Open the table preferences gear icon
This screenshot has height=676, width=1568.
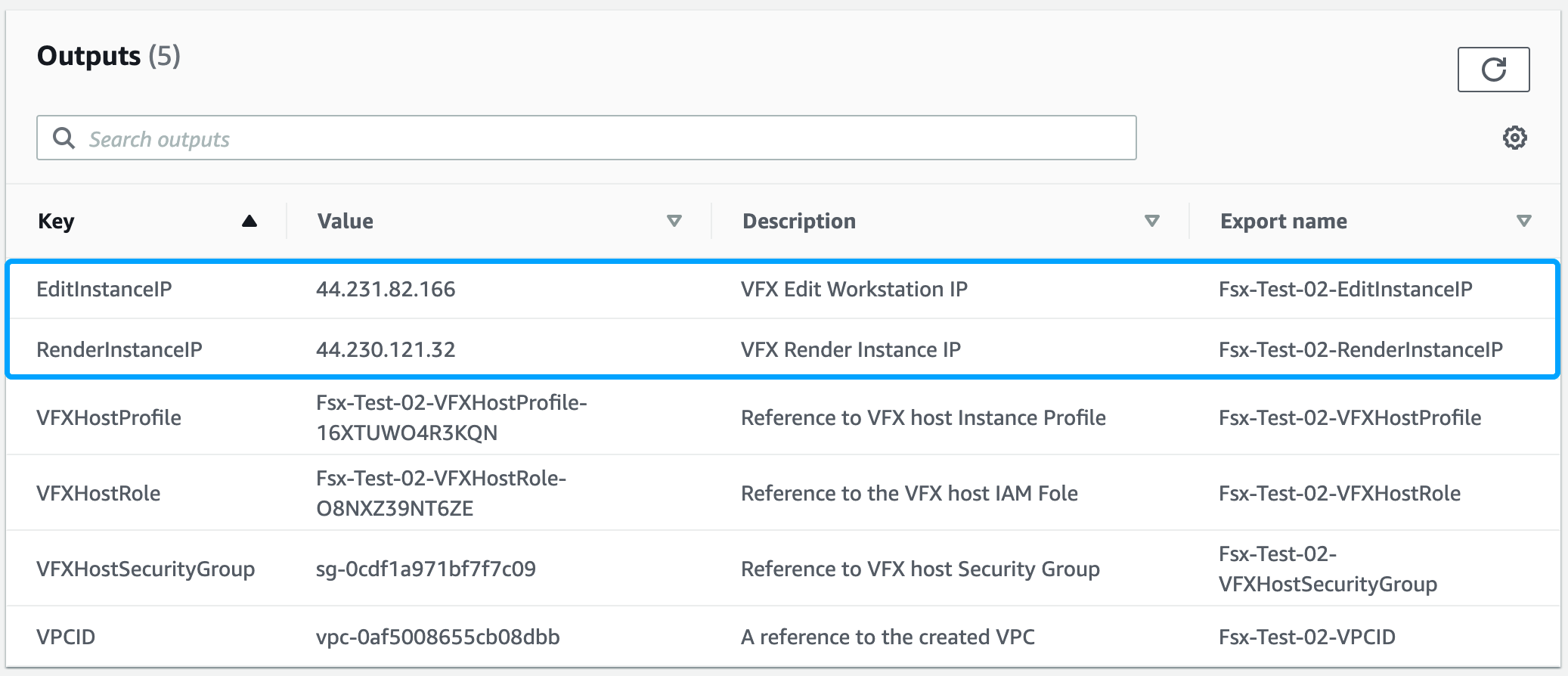(1514, 138)
